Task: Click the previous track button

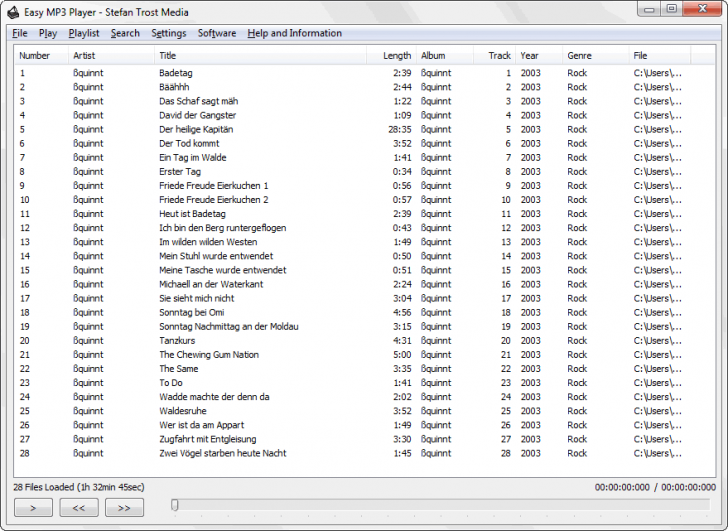Action: tap(79, 507)
